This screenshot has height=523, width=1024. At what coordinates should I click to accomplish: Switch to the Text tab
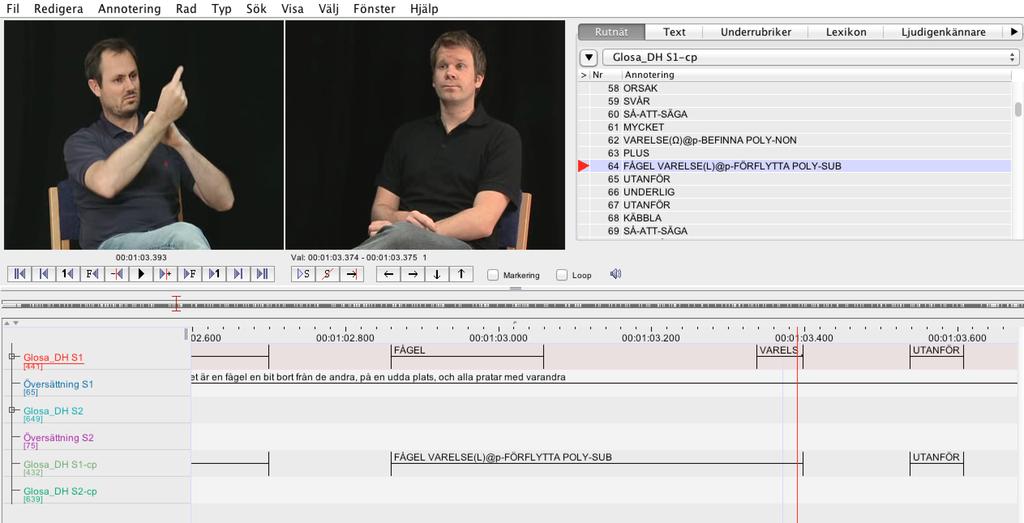(x=674, y=31)
